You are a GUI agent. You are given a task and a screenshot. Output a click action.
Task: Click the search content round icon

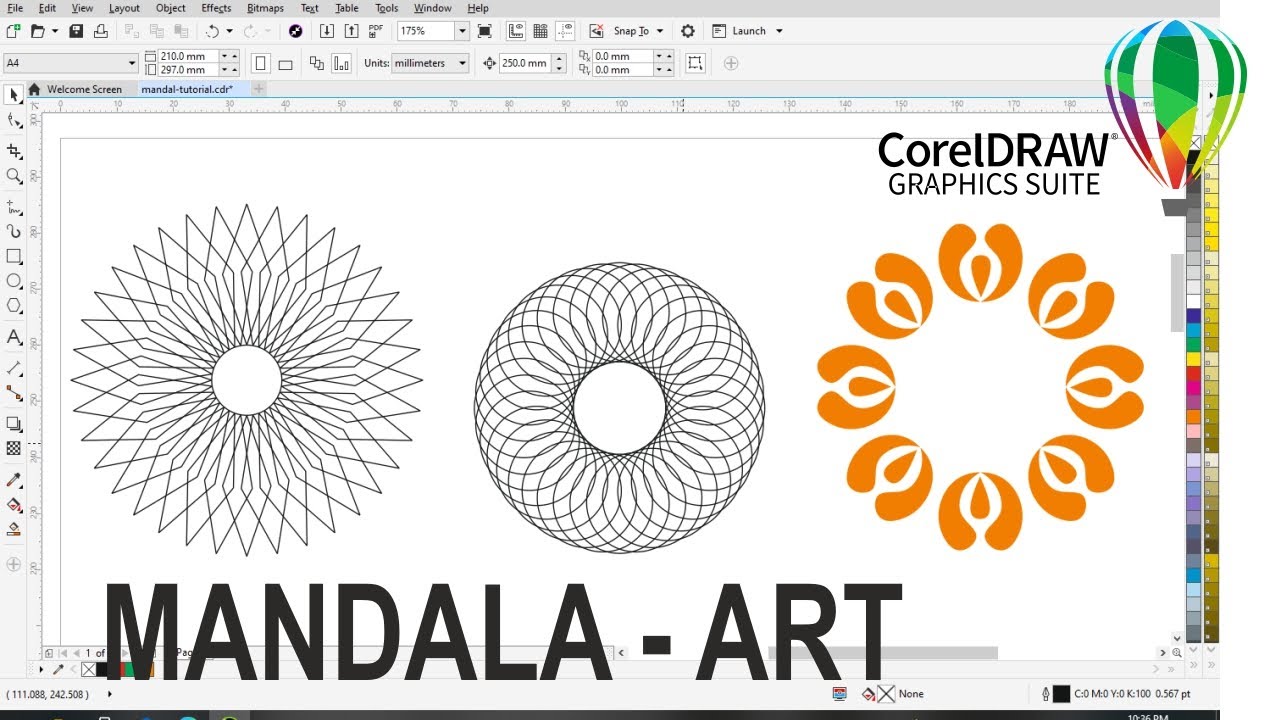click(295, 31)
